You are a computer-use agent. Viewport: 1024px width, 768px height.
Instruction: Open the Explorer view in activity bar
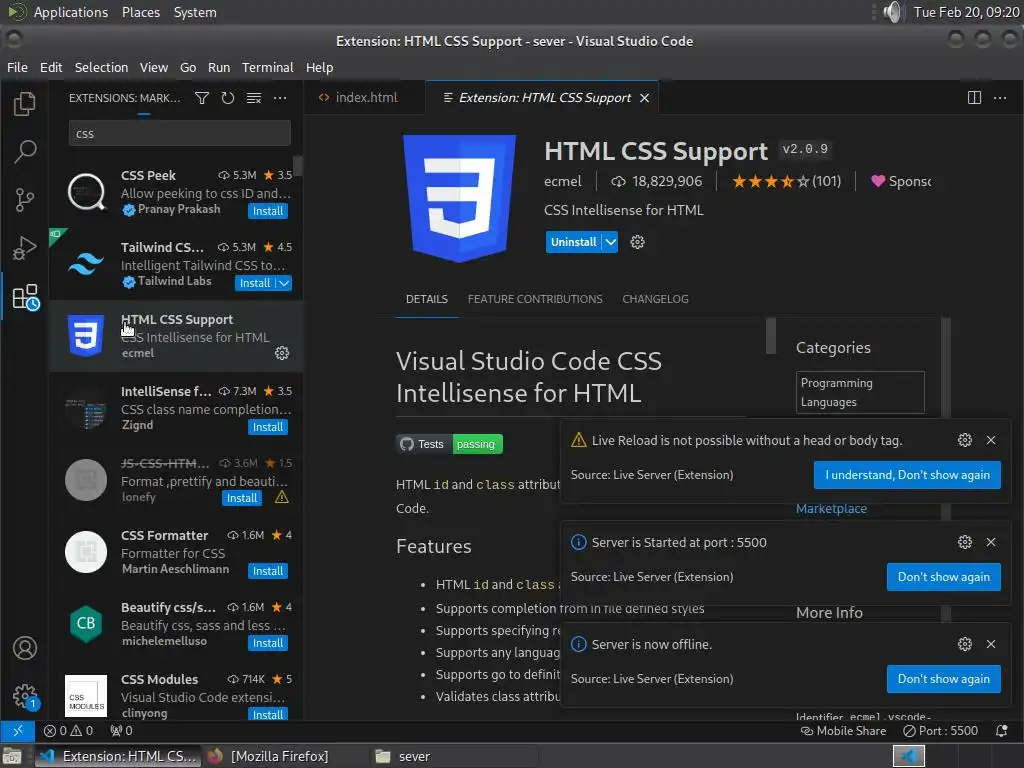point(25,103)
